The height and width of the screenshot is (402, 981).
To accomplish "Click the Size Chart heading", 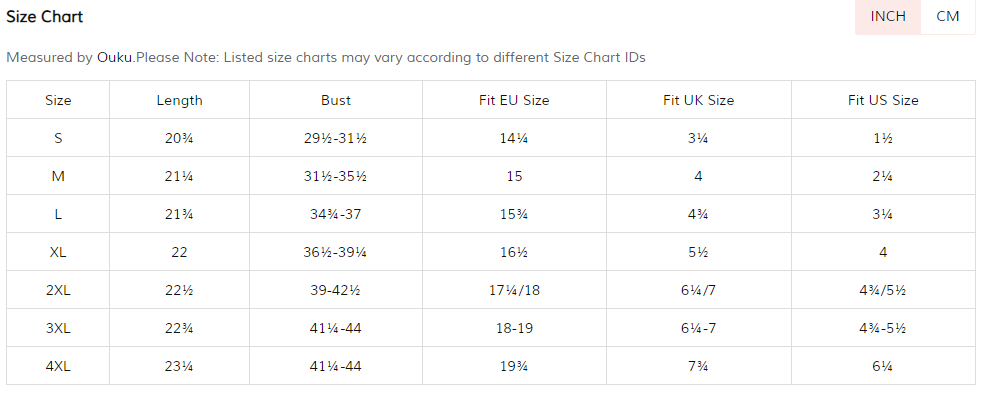I will coord(45,17).
